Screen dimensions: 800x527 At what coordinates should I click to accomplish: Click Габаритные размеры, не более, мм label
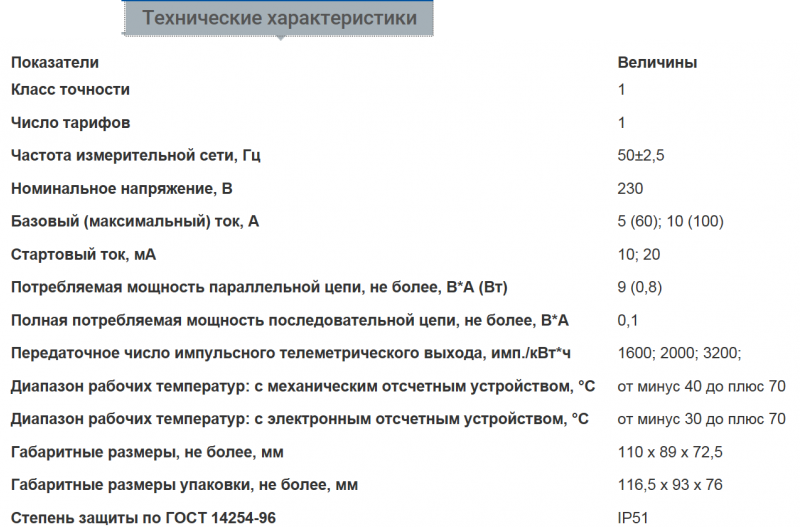click(147, 452)
